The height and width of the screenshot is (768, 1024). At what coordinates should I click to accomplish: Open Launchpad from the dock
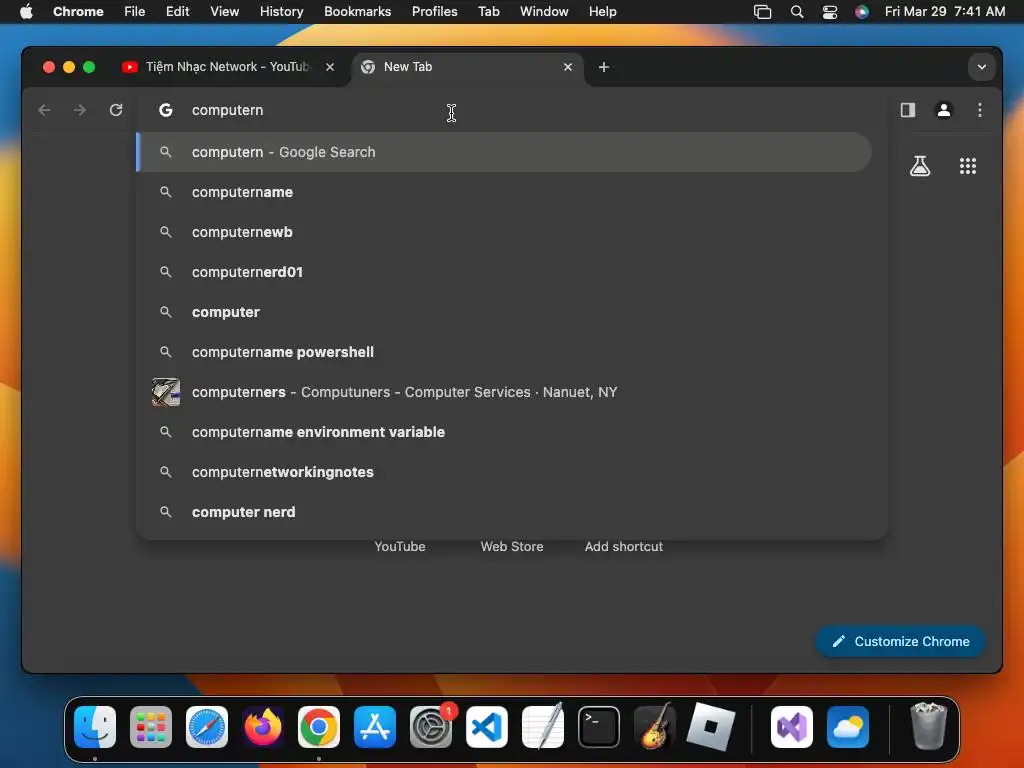[151, 727]
